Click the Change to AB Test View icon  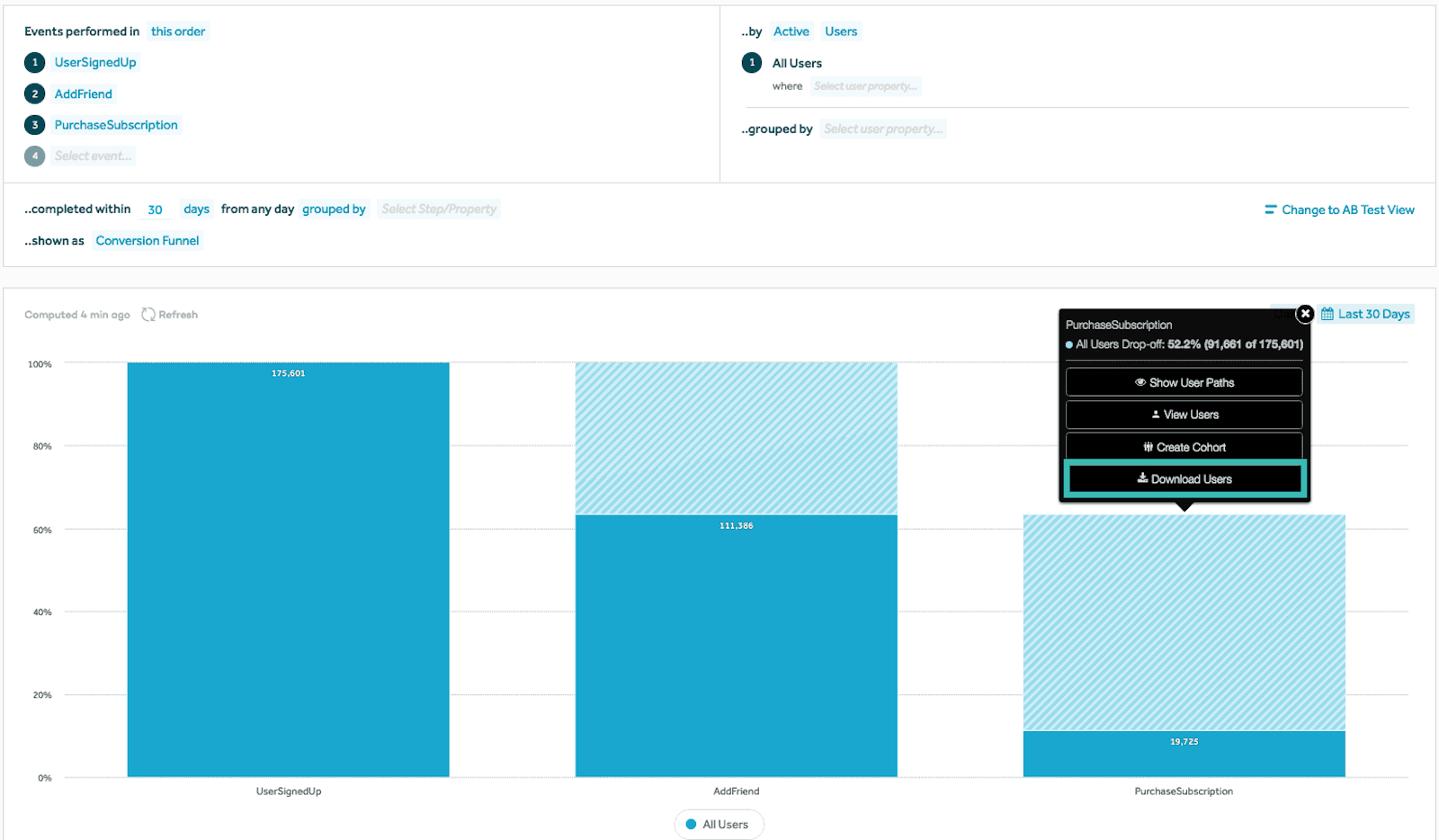click(1270, 210)
